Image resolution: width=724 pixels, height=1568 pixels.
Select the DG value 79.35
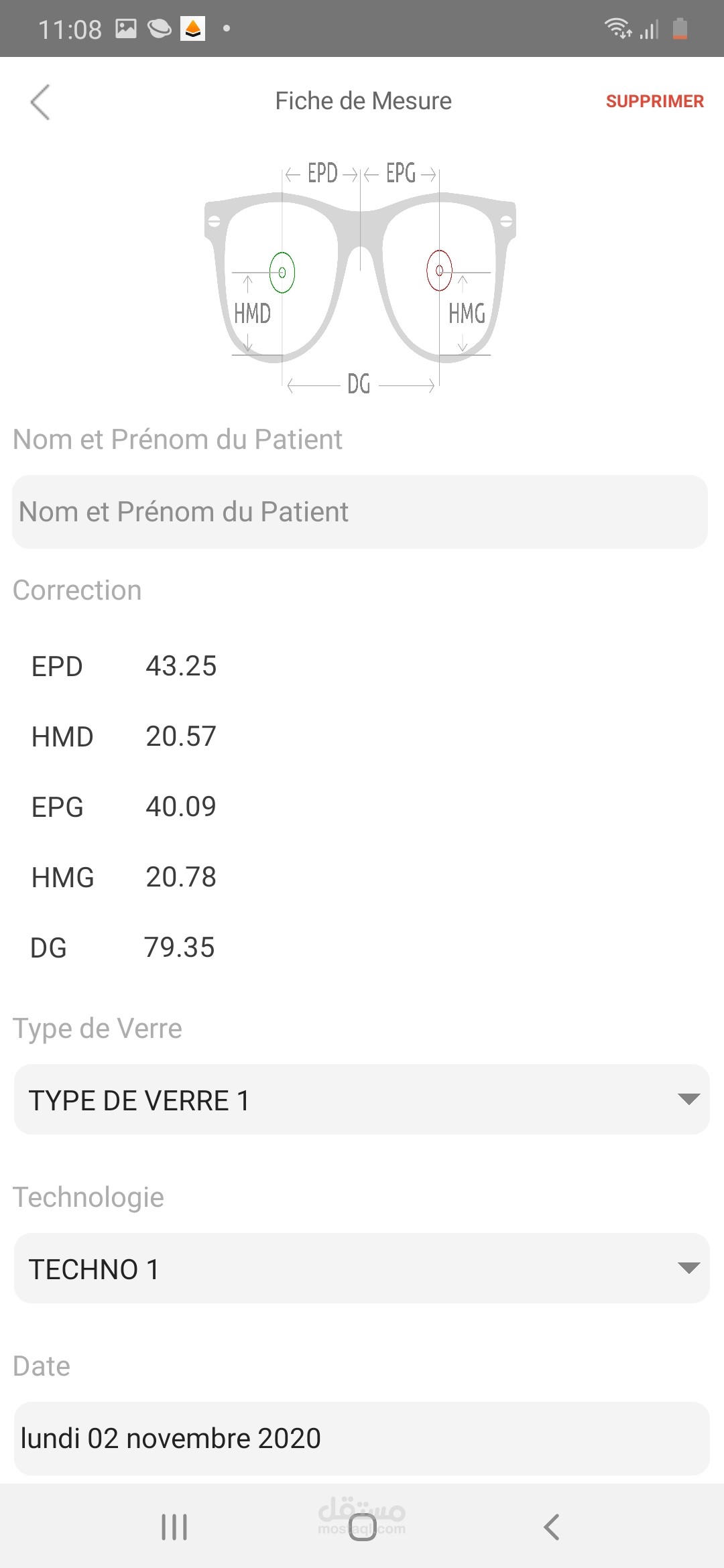coord(180,948)
